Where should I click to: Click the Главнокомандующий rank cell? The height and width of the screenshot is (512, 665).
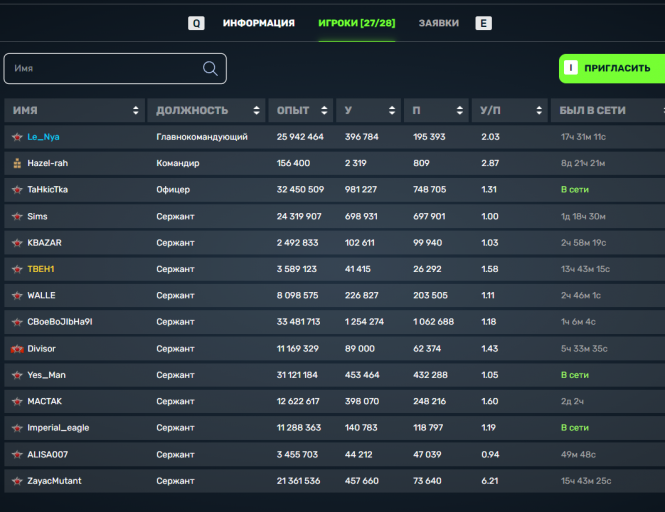coord(202,137)
